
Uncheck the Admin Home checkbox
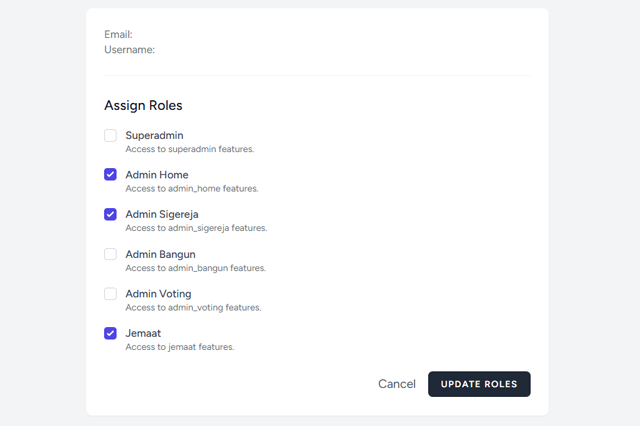point(111,175)
